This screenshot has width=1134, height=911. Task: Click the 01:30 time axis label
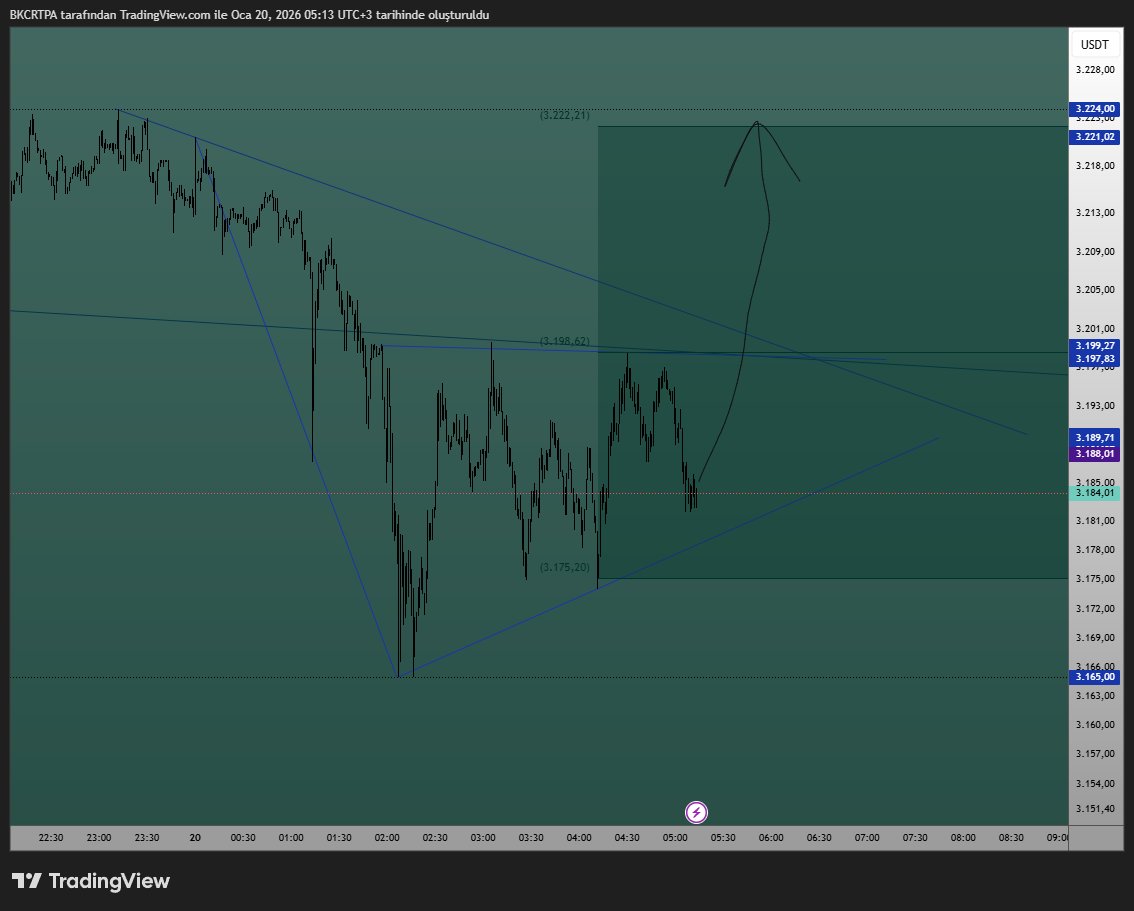(x=338, y=837)
